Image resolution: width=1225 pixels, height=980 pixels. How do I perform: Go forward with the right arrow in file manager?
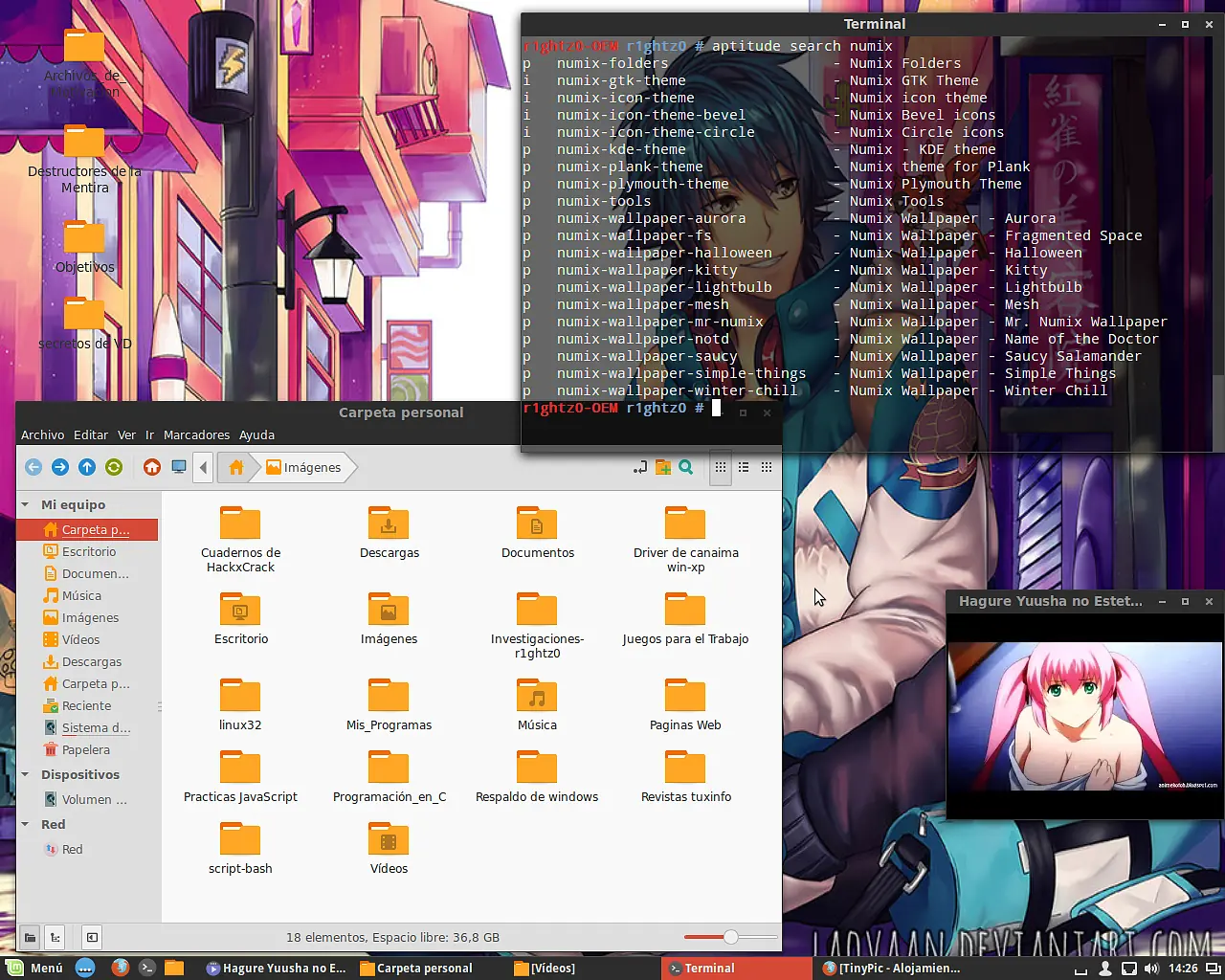pos(60,467)
